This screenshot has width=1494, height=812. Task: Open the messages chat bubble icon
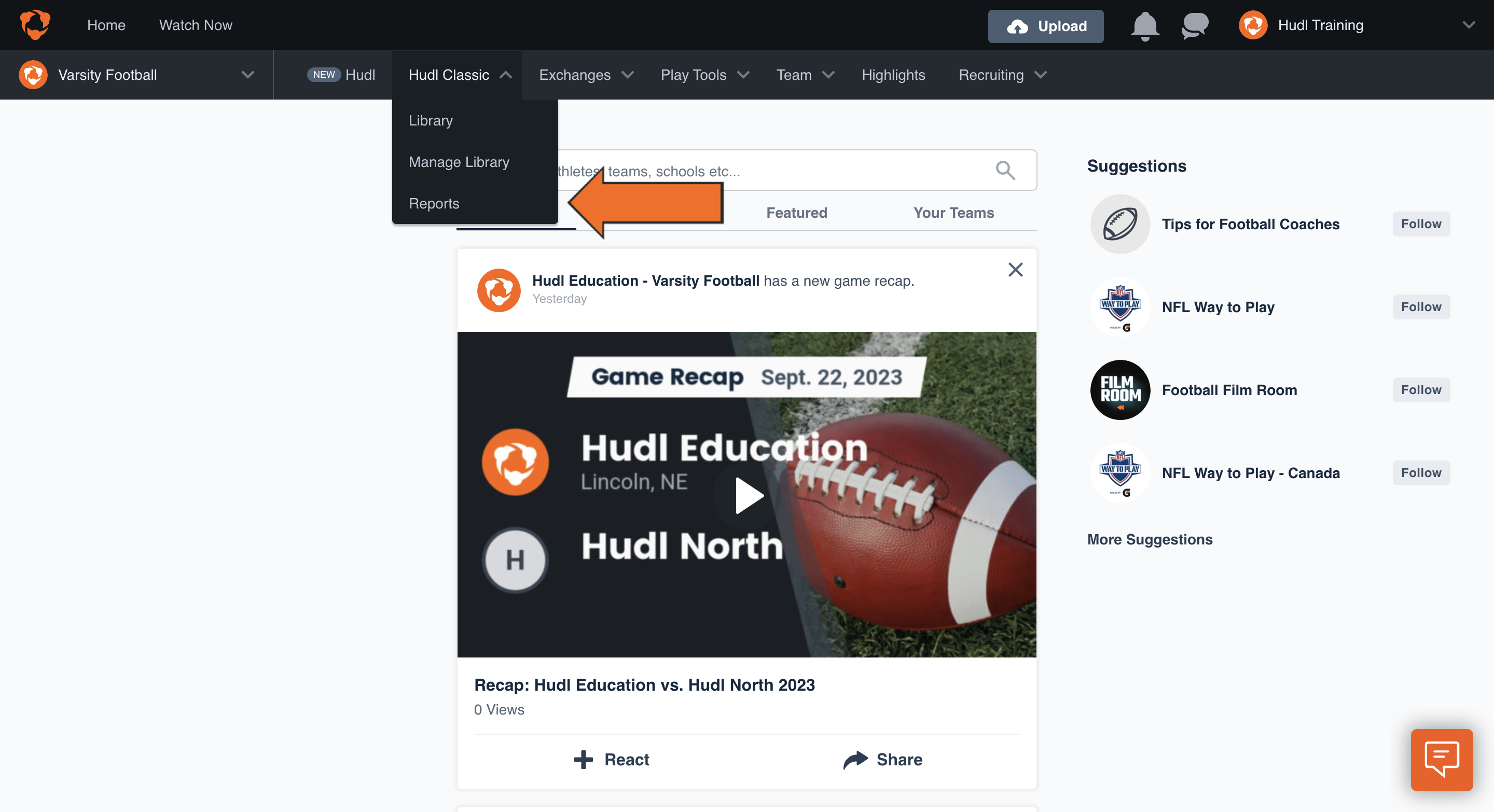click(x=1195, y=25)
